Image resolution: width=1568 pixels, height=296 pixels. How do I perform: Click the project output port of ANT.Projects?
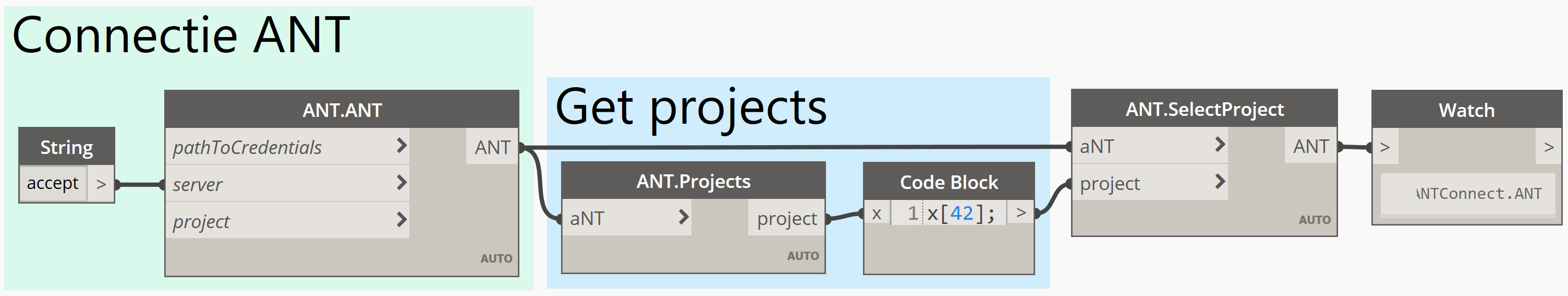click(786, 218)
